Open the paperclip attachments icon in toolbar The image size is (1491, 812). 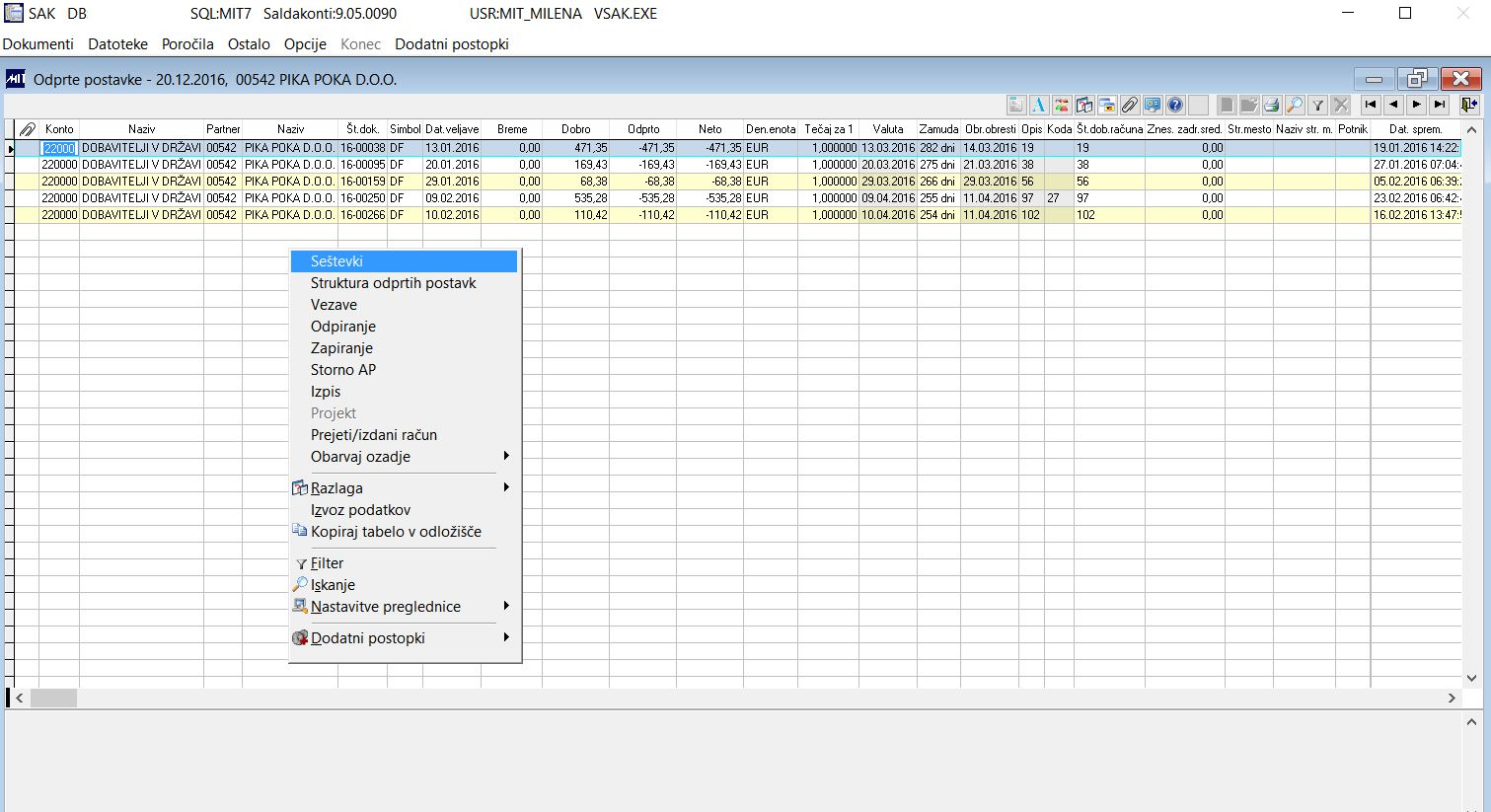coord(1129,105)
